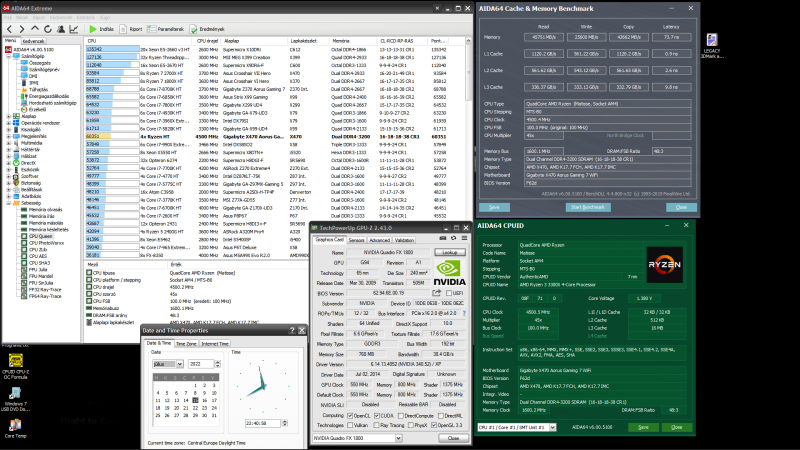Click Start Benchmark in Cache & Memory Benchmark
Viewport: 800px width, 450px height.
coord(588,207)
